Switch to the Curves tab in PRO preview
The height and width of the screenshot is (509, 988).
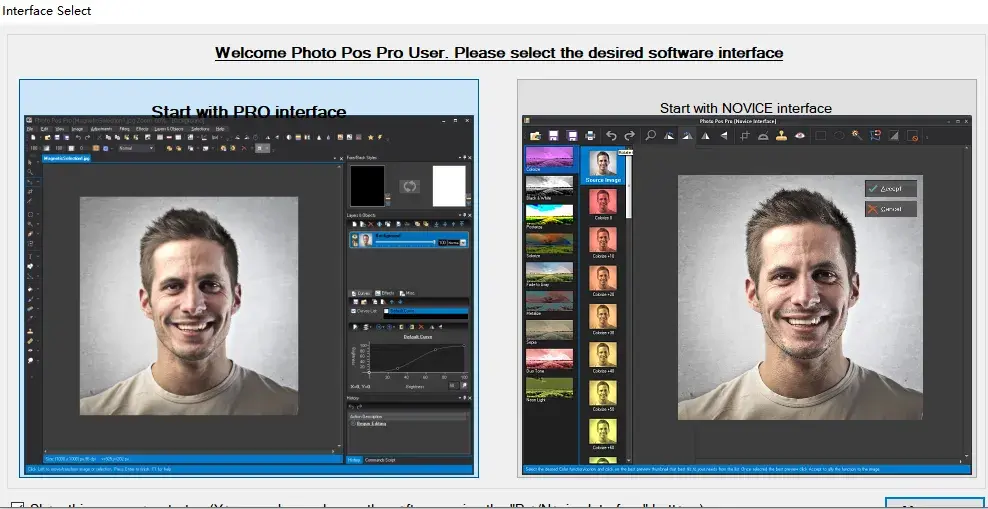coord(362,293)
